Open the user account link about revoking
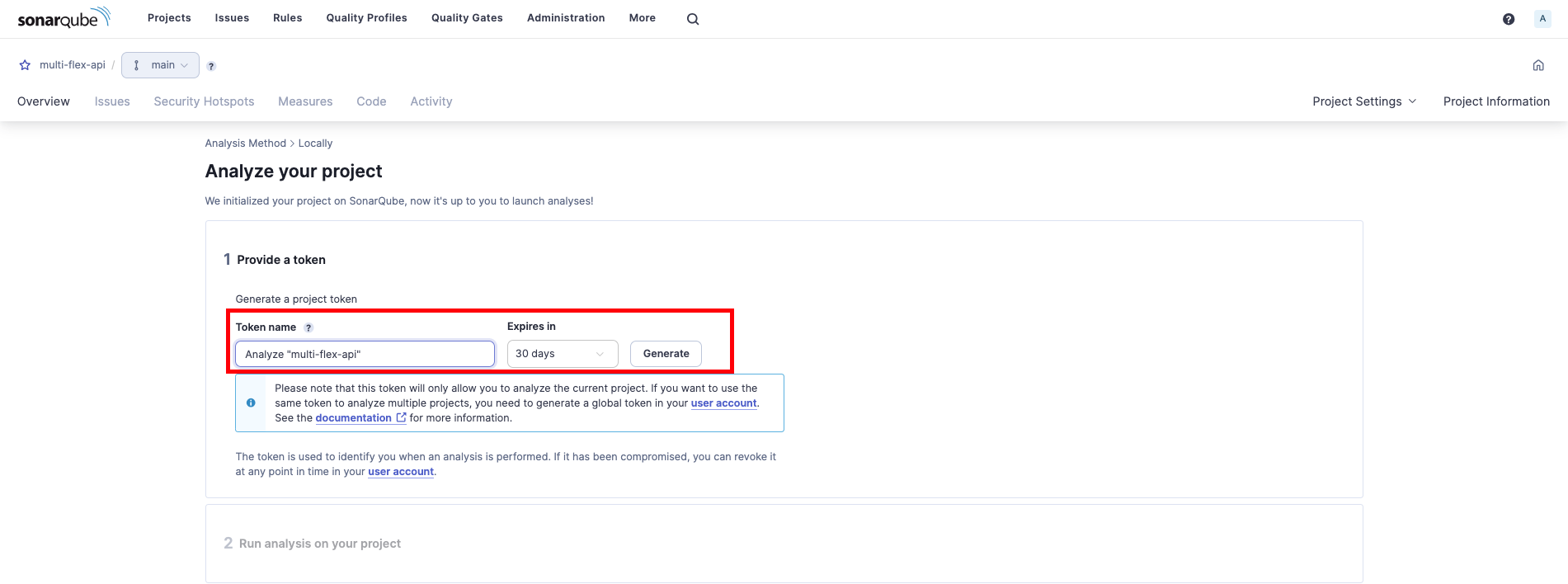The width and height of the screenshot is (1568, 584). click(401, 472)
